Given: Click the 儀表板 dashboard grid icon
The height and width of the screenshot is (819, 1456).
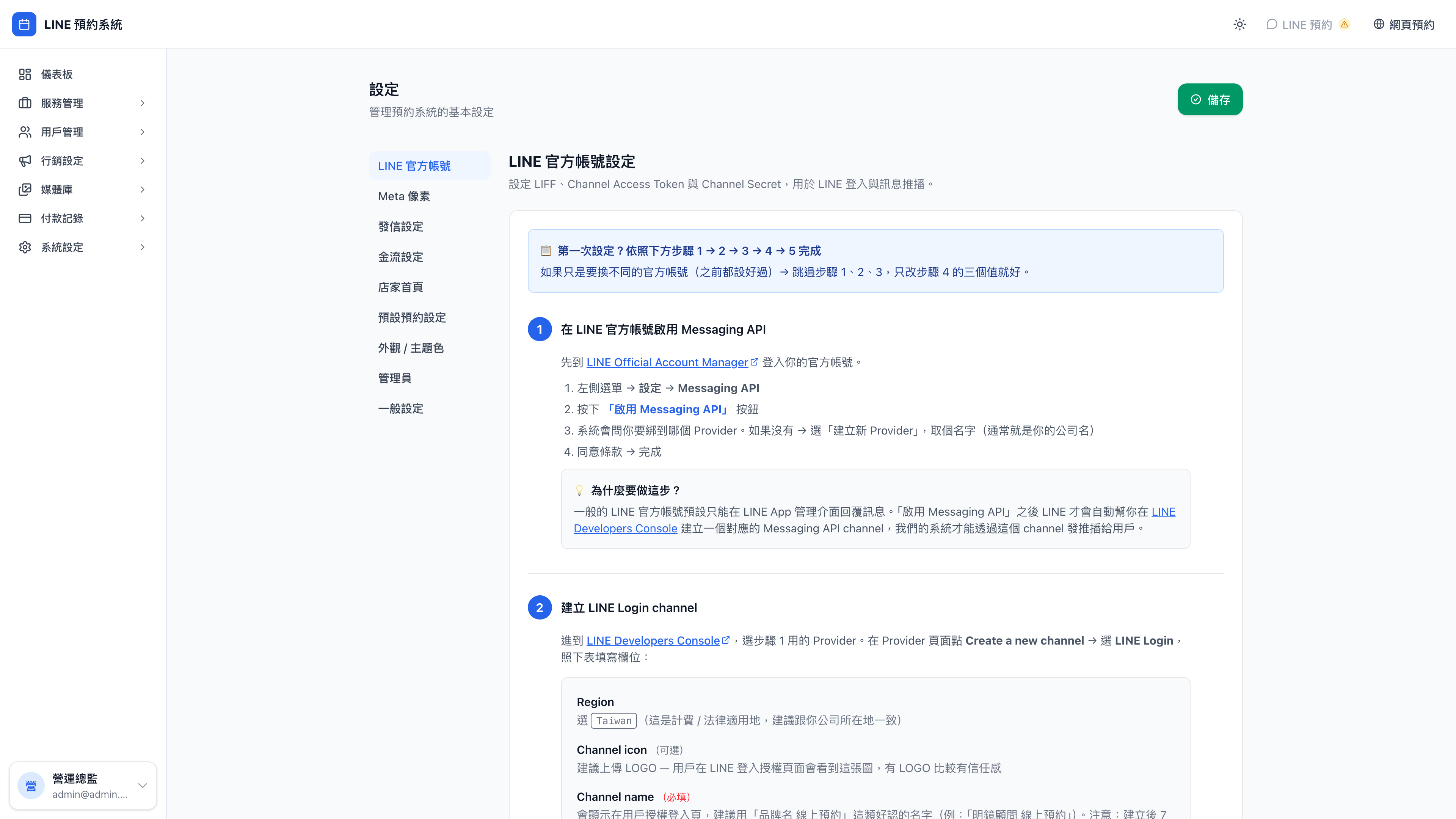Looking at the screenshot, I should (25, 74).
